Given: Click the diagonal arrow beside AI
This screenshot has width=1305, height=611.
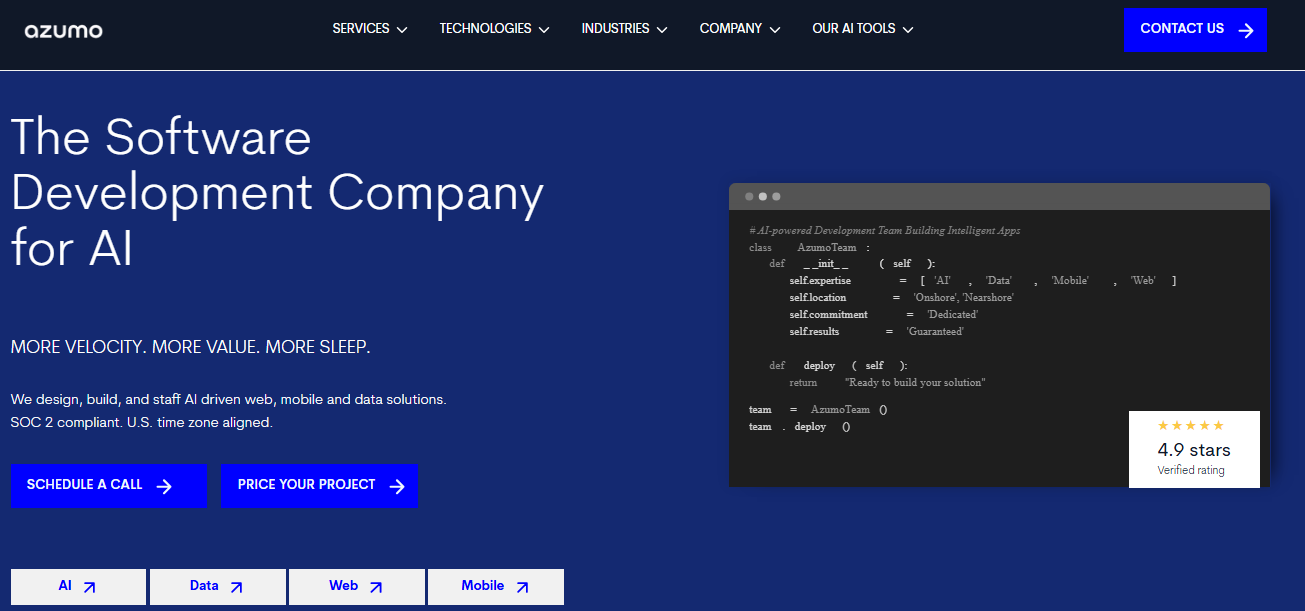Looking at the screenshot, I should click(x=90, y=588).
